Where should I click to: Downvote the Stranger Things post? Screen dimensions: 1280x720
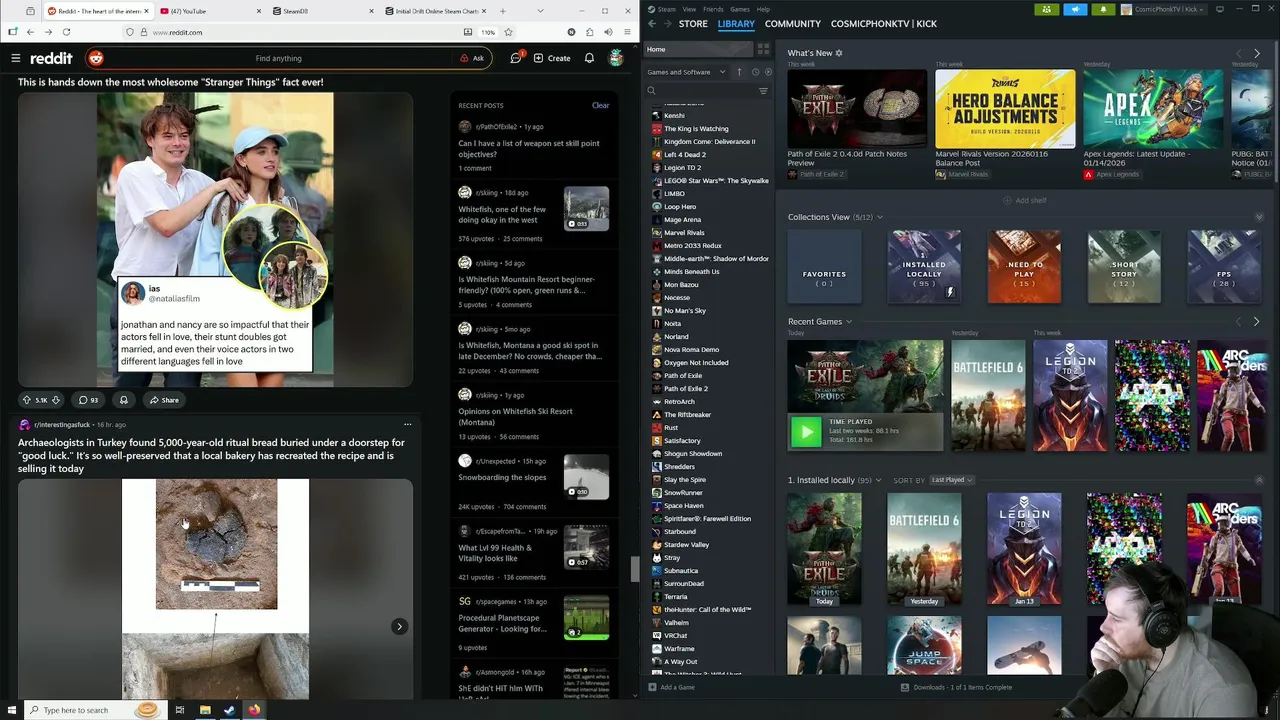click(56, 400)
